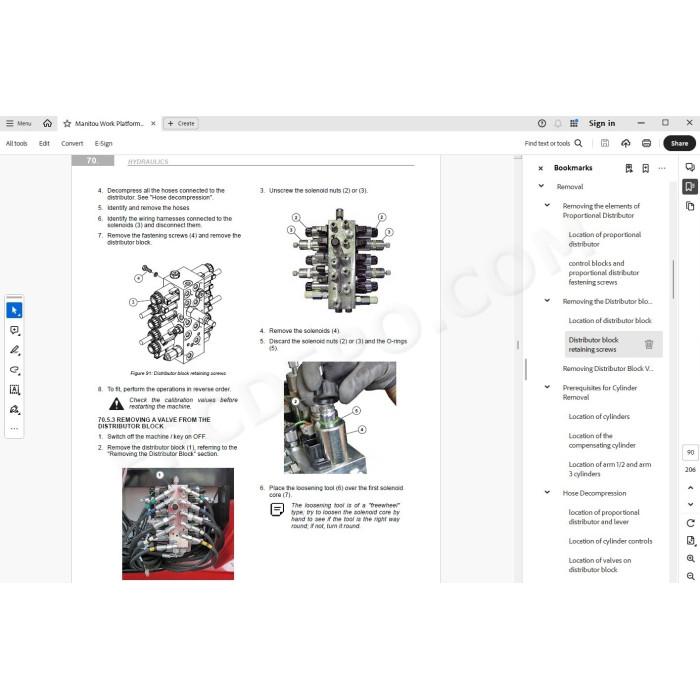Click the Zoom out magnifier

pyautogui.click(x=690, y=576)
